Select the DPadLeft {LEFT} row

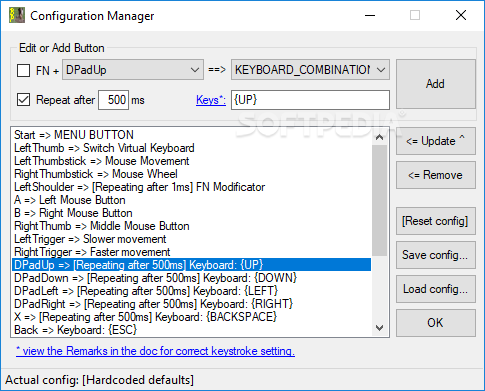[x=191, y=291]
